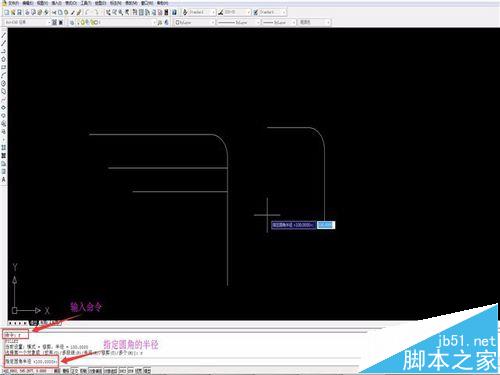Open the ByLayer color dropdown
This screenshot has width=500, height=375.
point(195,22)
